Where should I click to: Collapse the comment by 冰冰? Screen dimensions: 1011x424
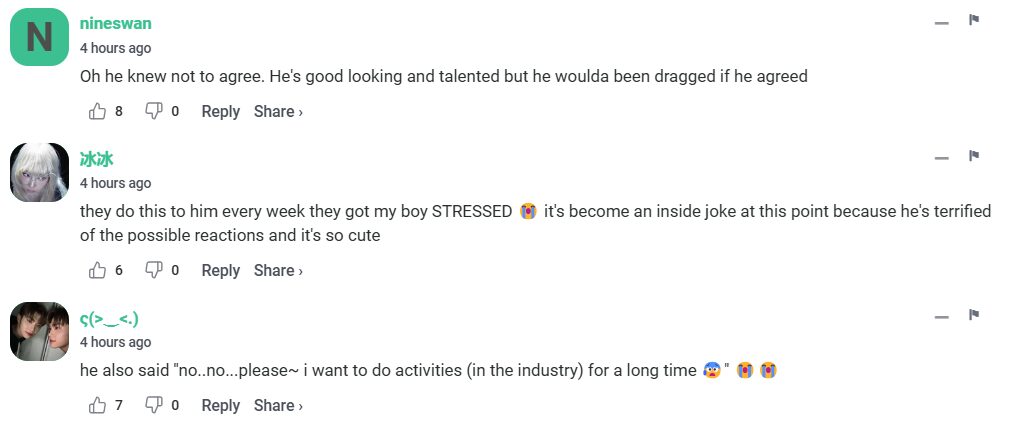[x=941, y=158]
